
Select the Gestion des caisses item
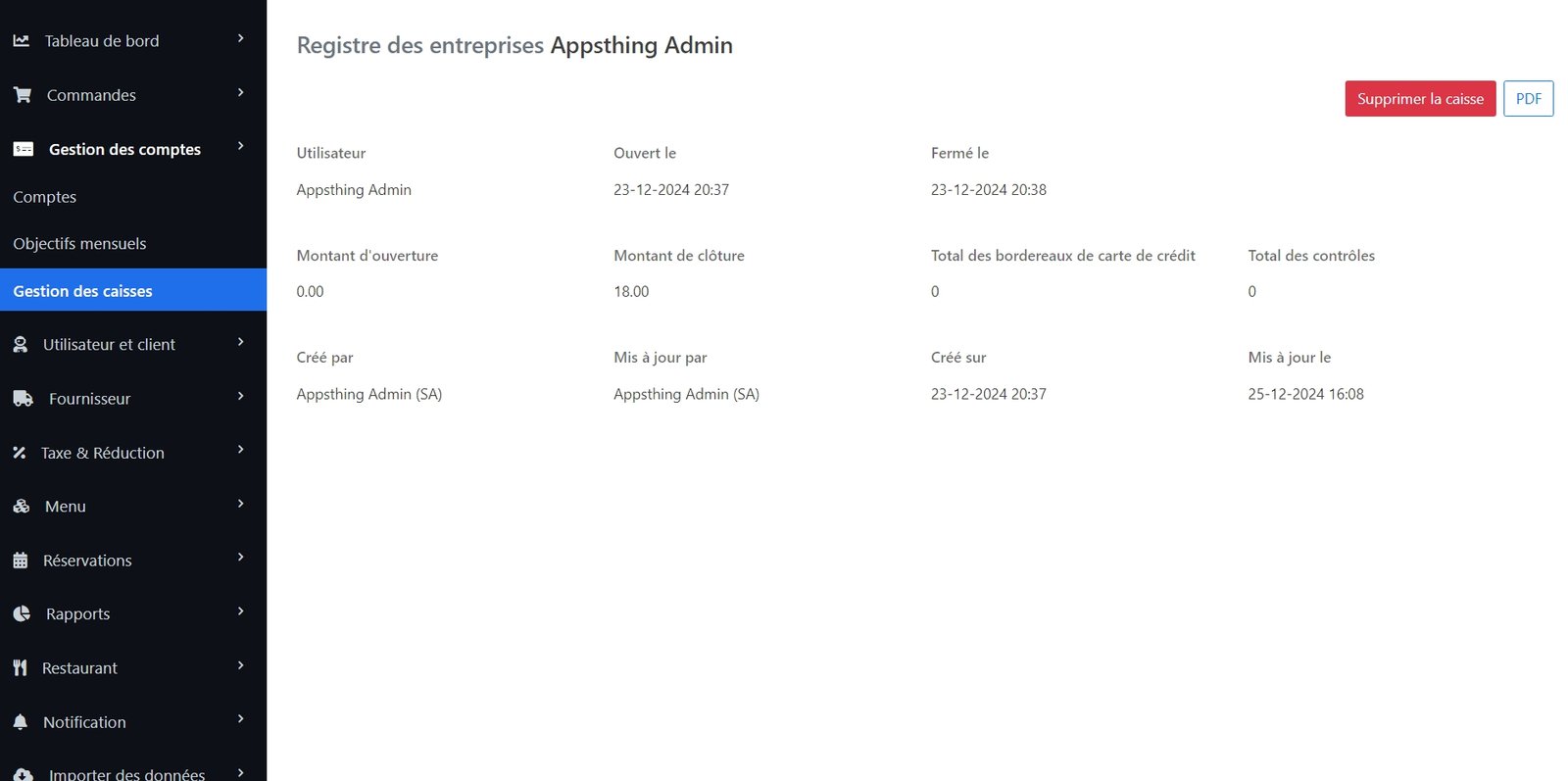click(x=83, y=291)
